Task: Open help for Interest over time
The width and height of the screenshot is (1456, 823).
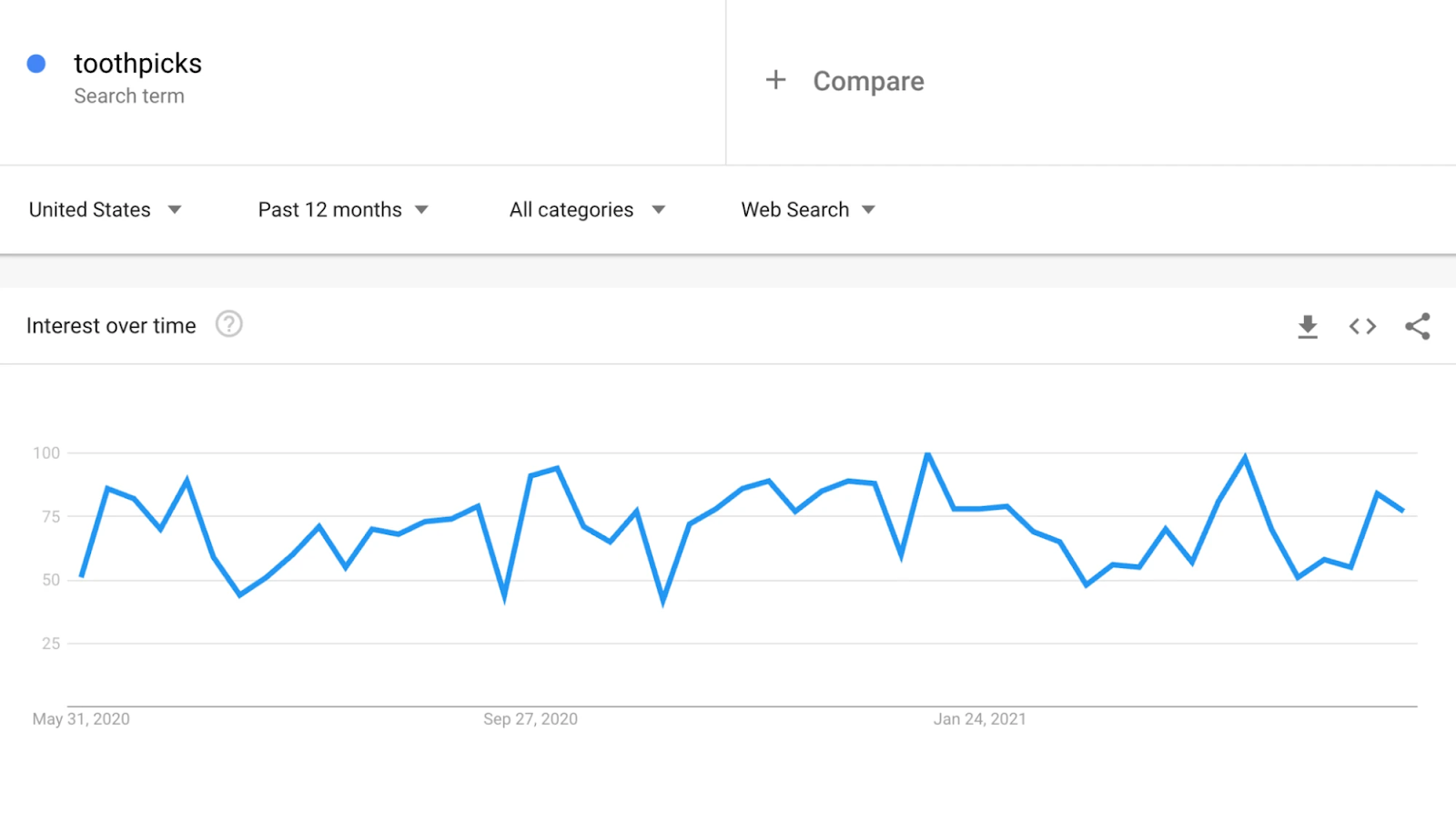Action: tap(228, 324)
